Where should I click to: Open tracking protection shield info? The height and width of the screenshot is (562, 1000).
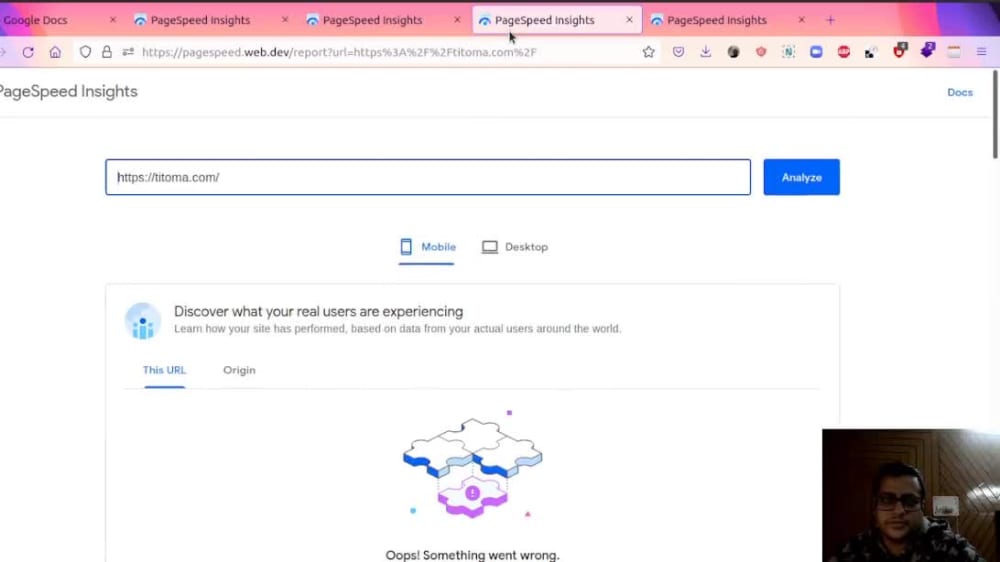(x=85, y=52)
